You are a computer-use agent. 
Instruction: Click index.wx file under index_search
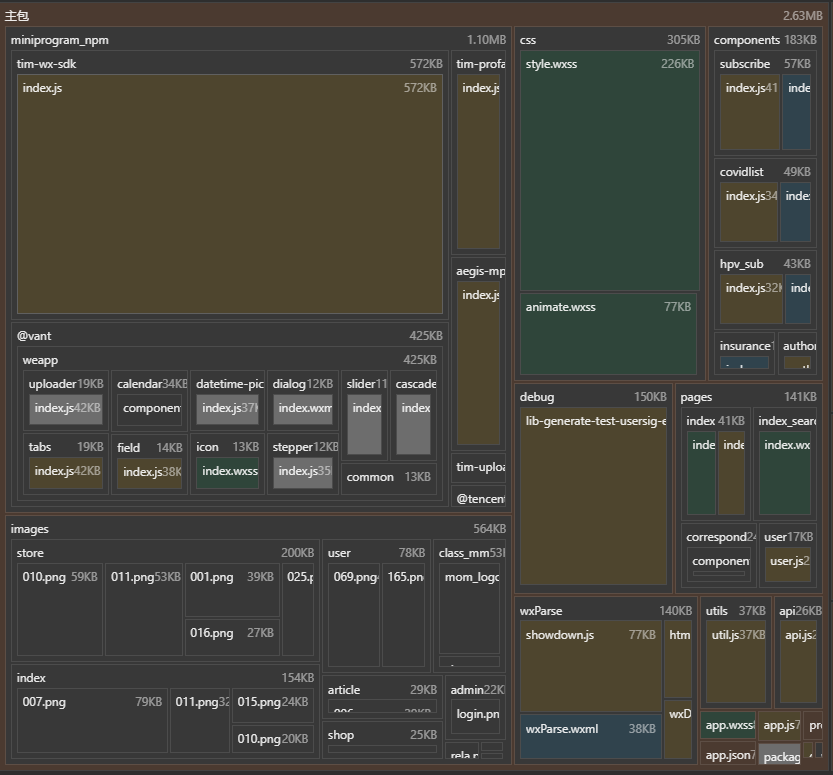pos(785,473)
